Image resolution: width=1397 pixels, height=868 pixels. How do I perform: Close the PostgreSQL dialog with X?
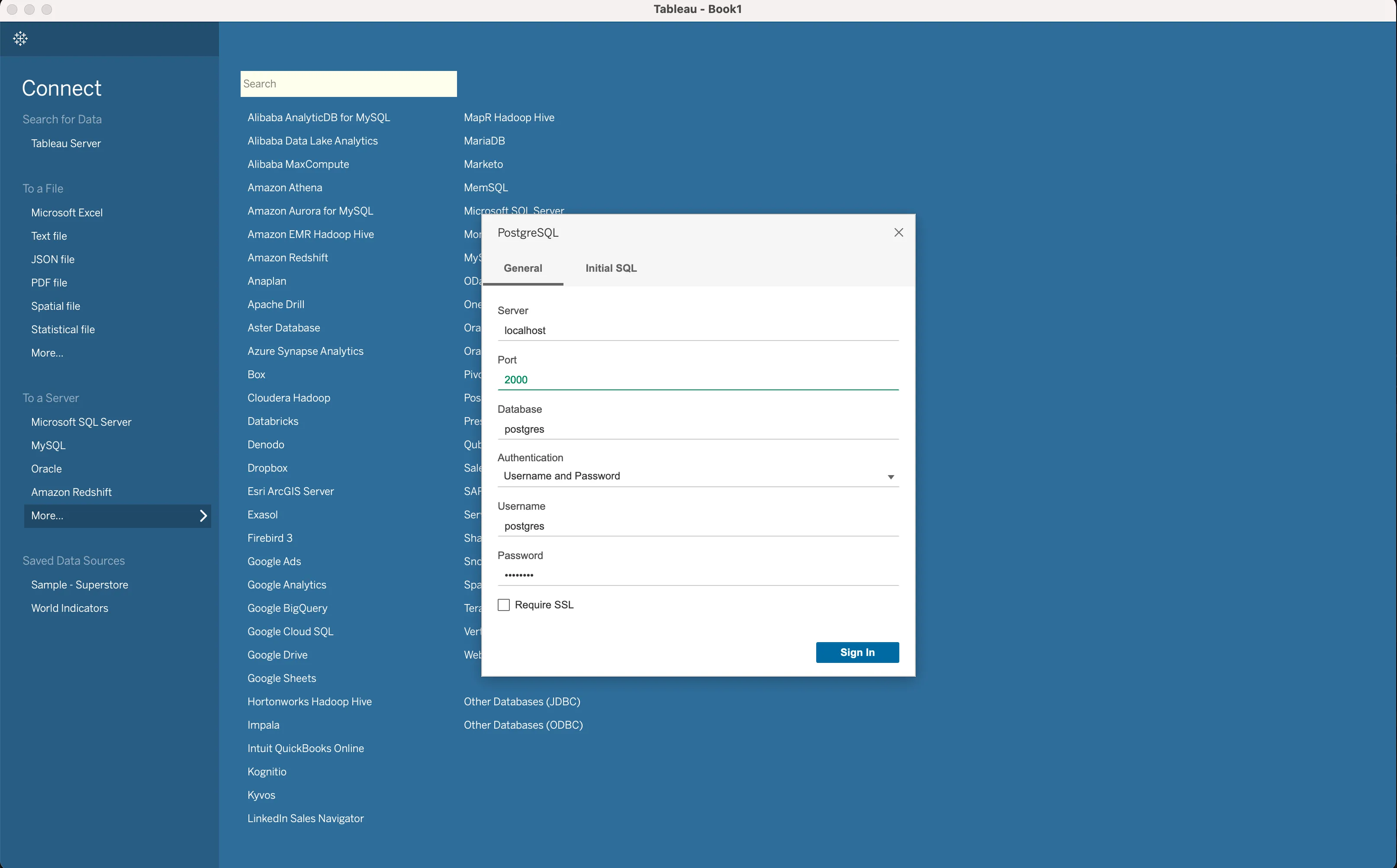click(x=898, y=232)
